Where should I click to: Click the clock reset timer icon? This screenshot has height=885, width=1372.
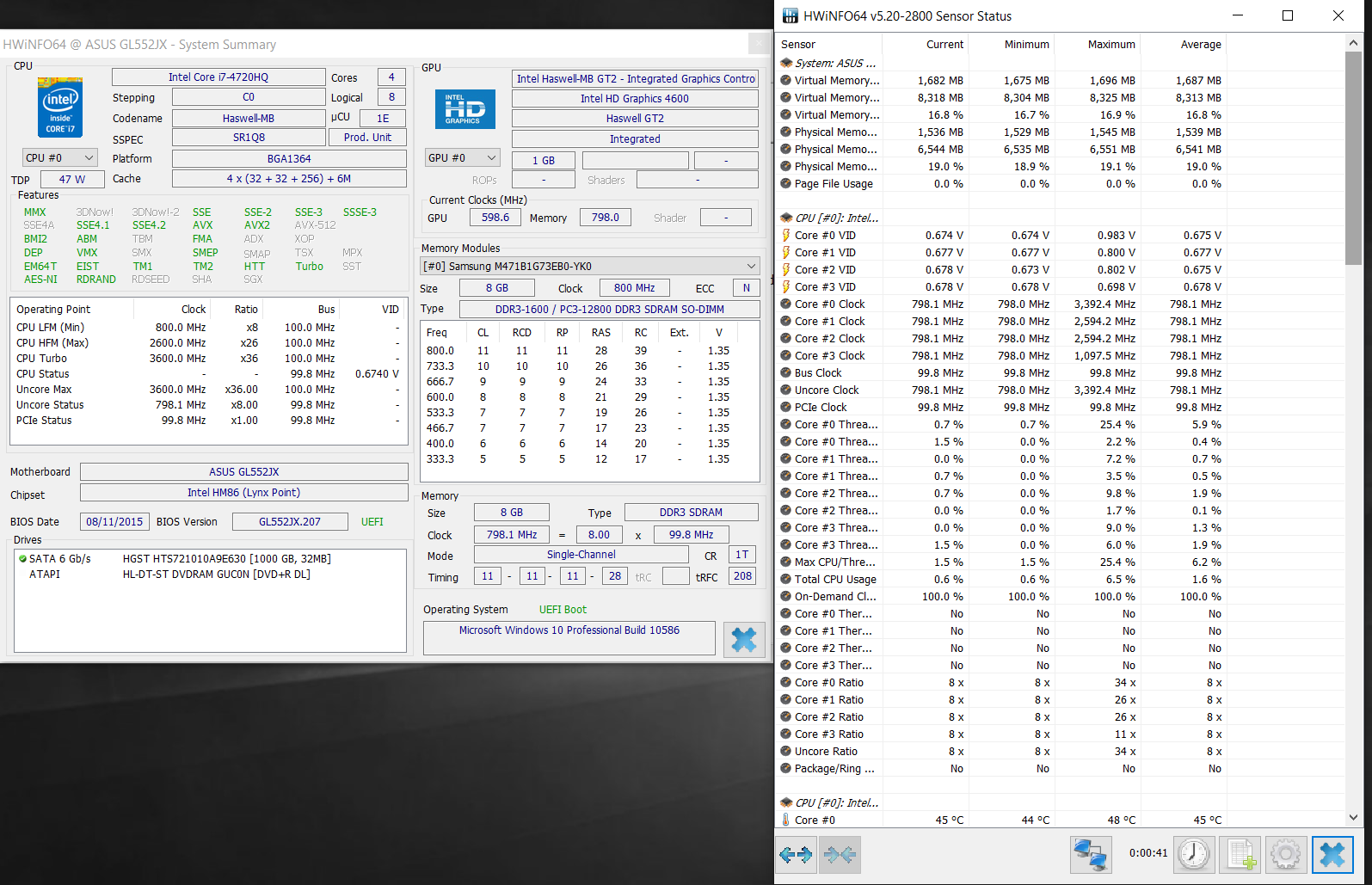click(x=1194, y=854)
